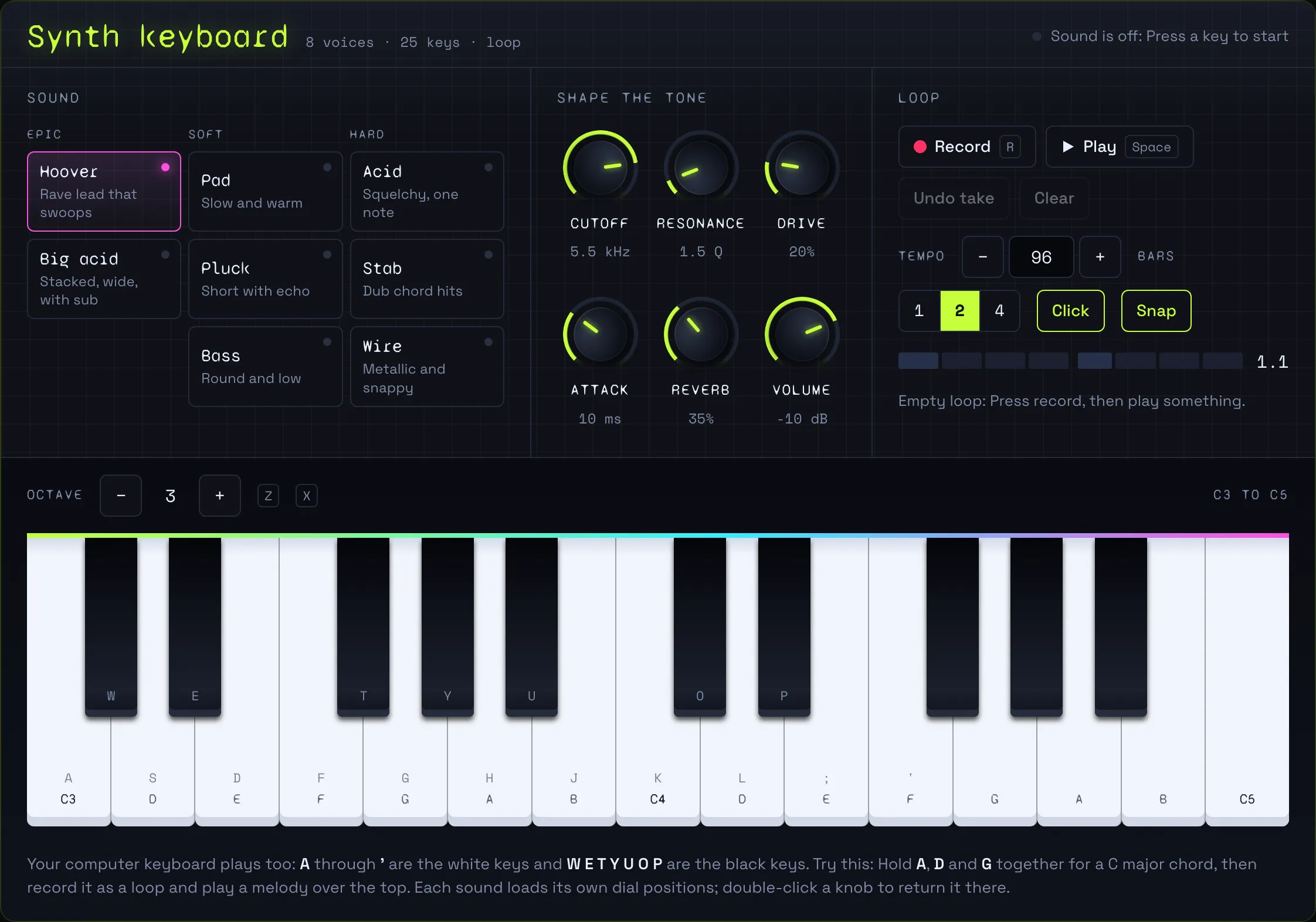Select the Stab dub chord sound

pos(427,279)
